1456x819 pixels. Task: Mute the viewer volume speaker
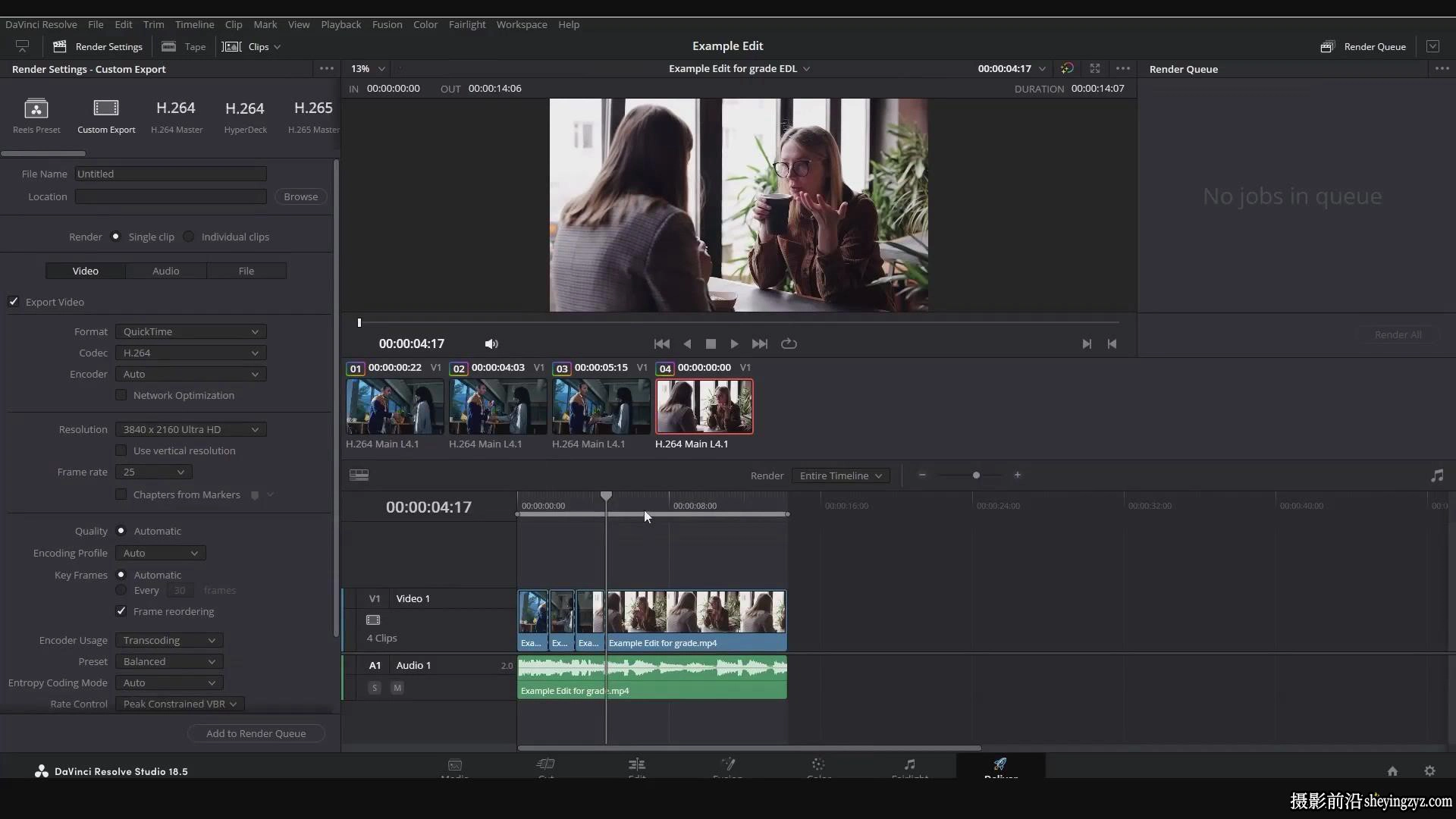tap(491, 344)
